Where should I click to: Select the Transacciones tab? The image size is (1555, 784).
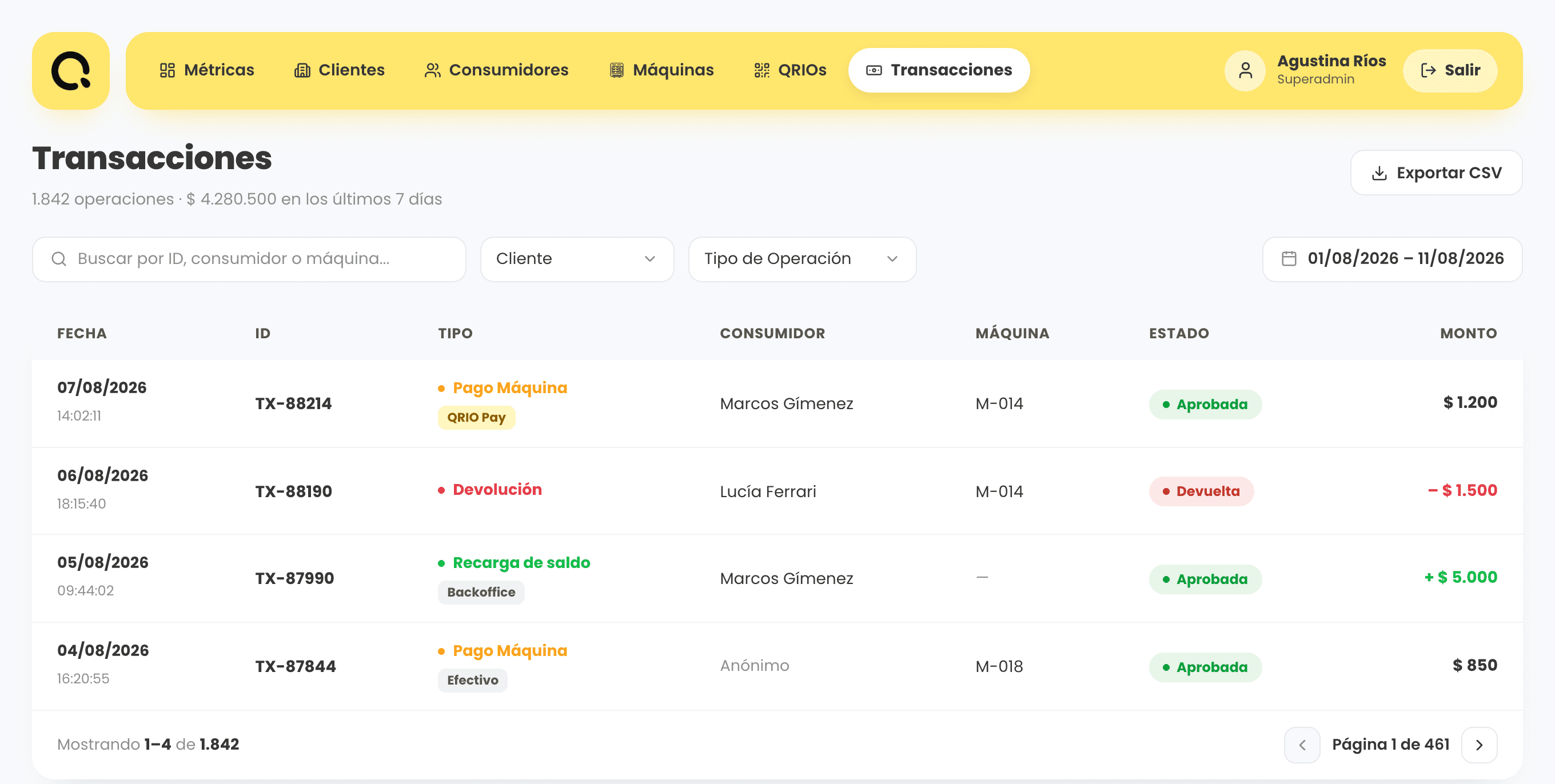939,71
